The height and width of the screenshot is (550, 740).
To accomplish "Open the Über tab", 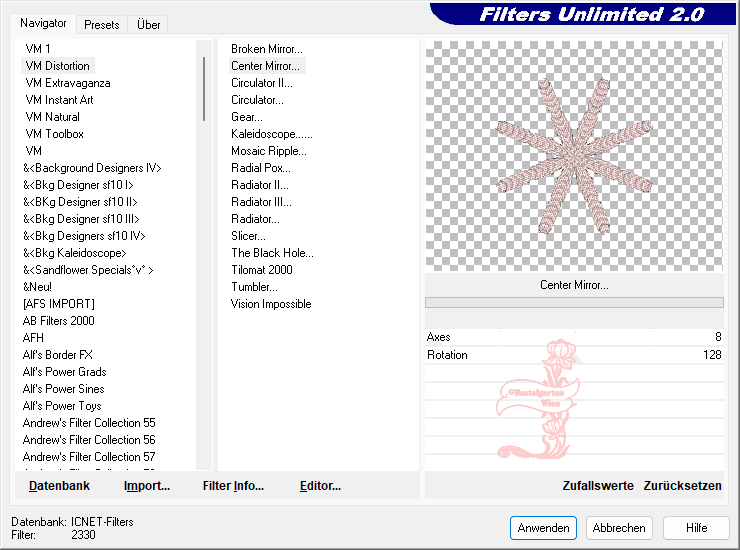I will [x=148, y=25].
